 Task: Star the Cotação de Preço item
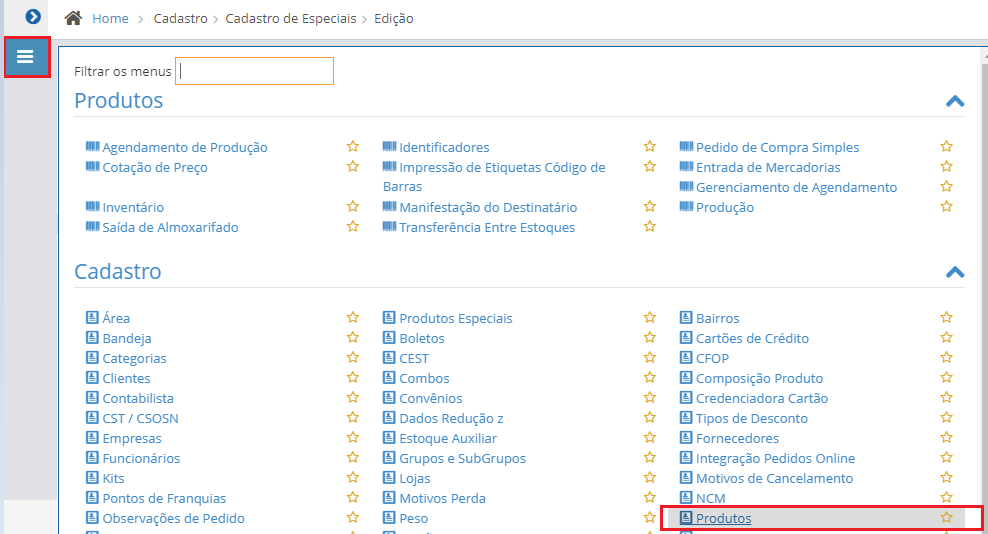[353, 166]
